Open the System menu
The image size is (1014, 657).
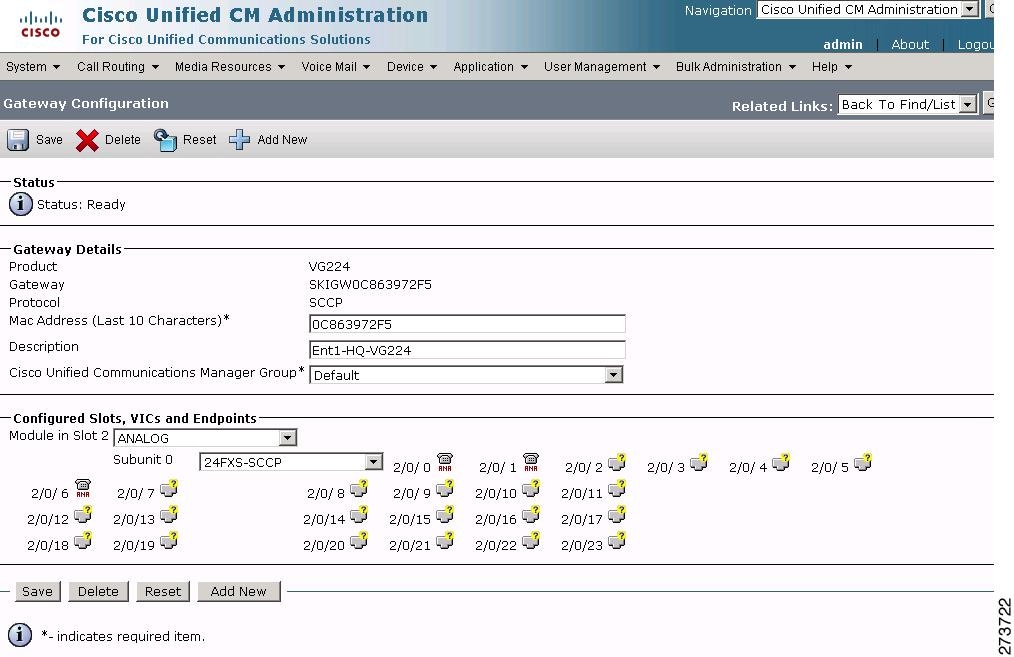point(32,67)
